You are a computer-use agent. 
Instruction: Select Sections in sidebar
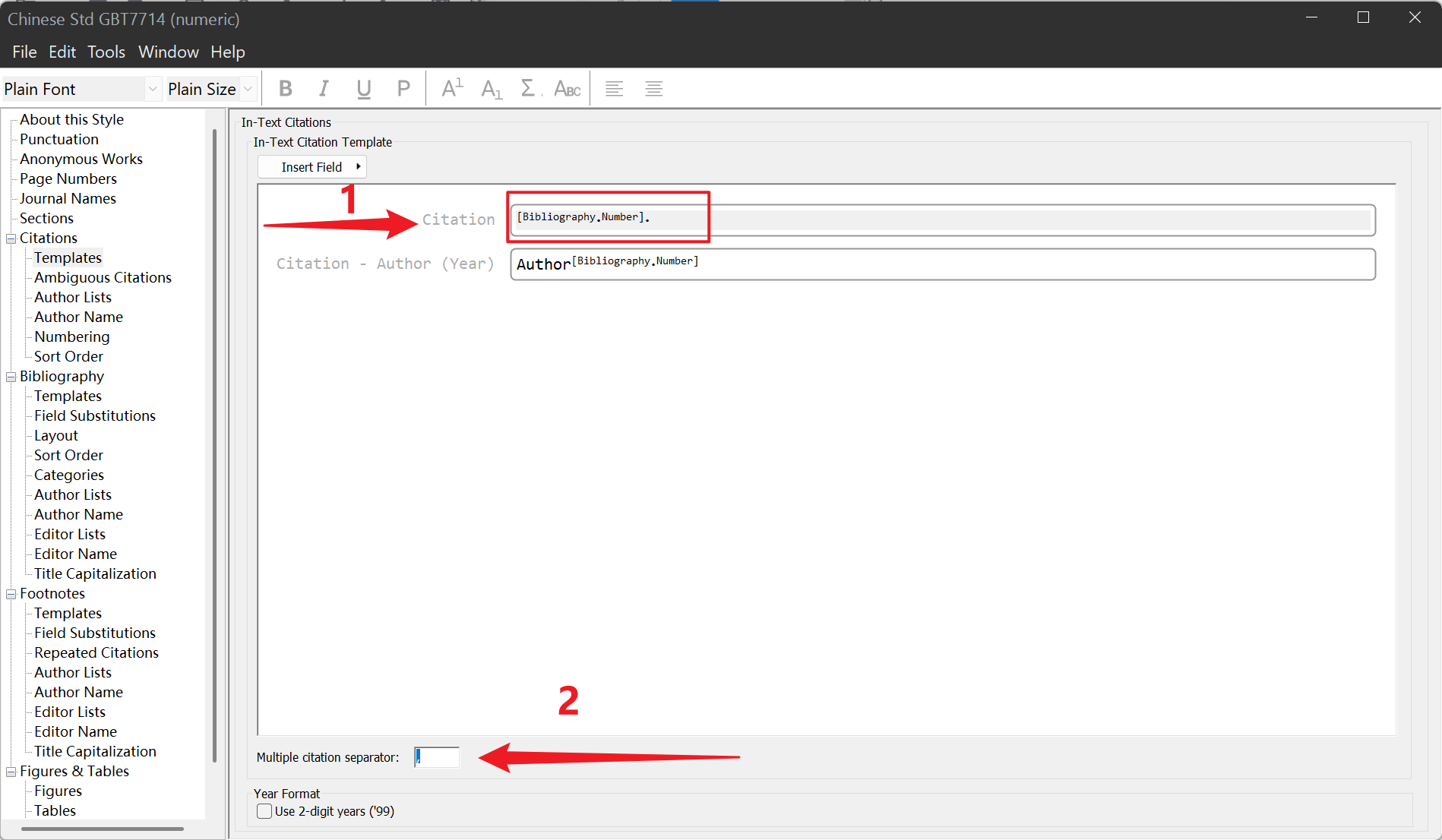click(x=46, y=218)
